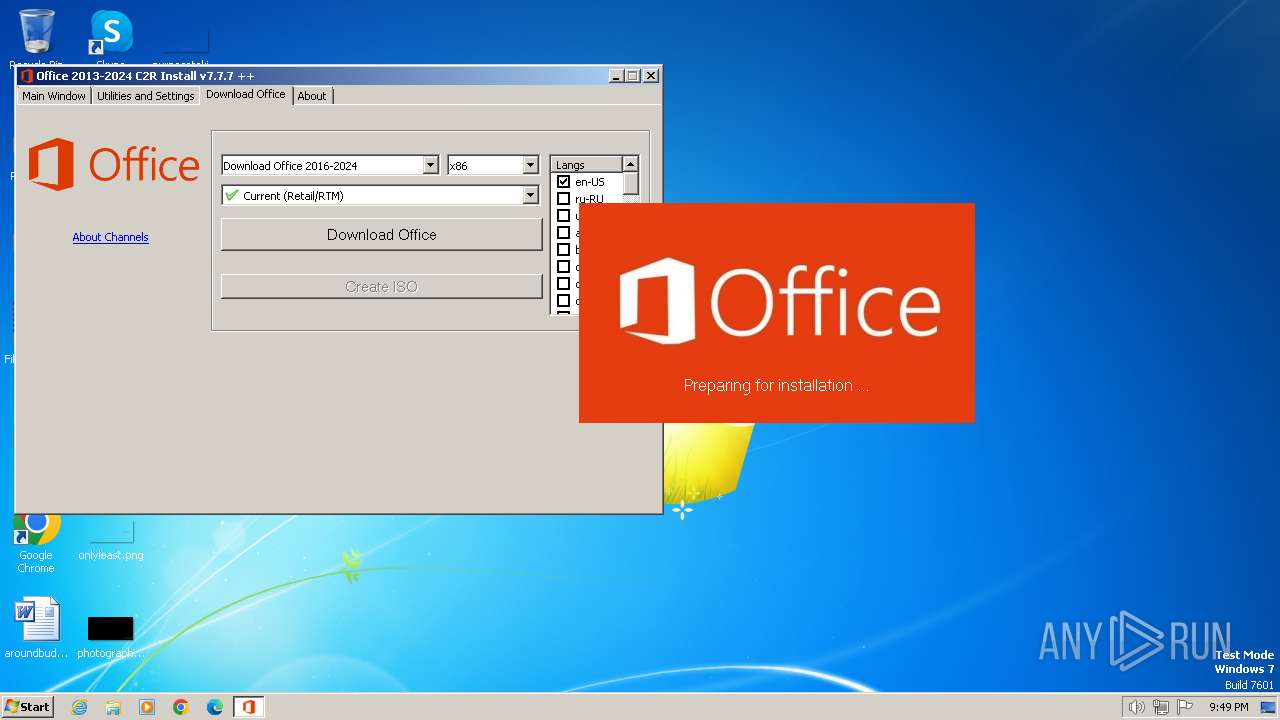Select the Download Office tab

246,94
